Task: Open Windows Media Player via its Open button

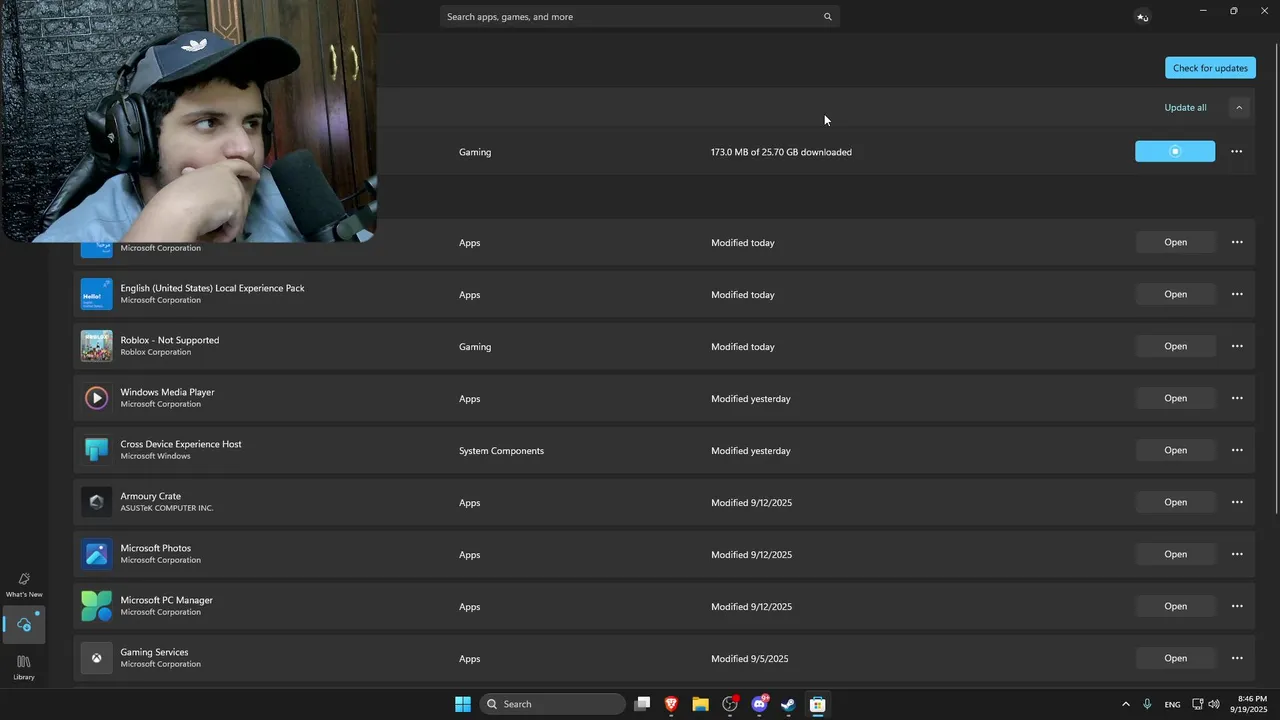Action: click(x=1175, y=398)
